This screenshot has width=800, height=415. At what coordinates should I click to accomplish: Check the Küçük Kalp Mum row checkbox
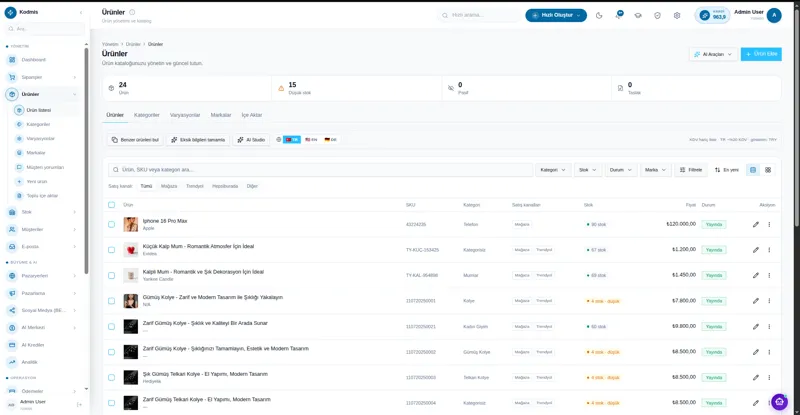111,250
